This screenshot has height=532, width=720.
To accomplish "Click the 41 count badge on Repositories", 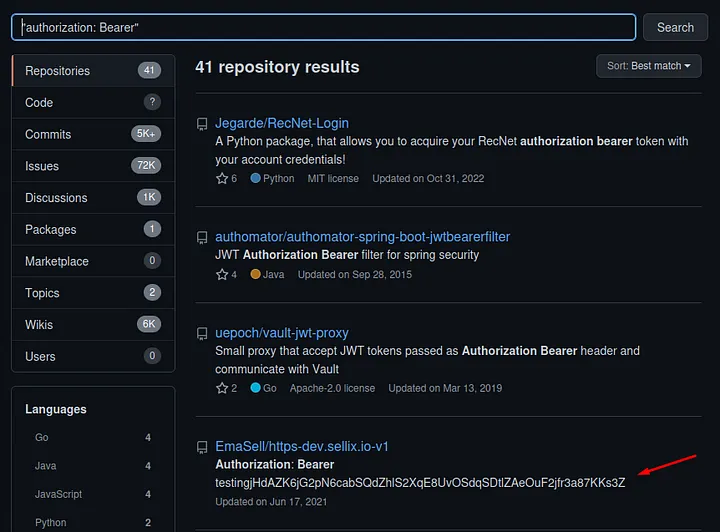I will pos(149,70).
